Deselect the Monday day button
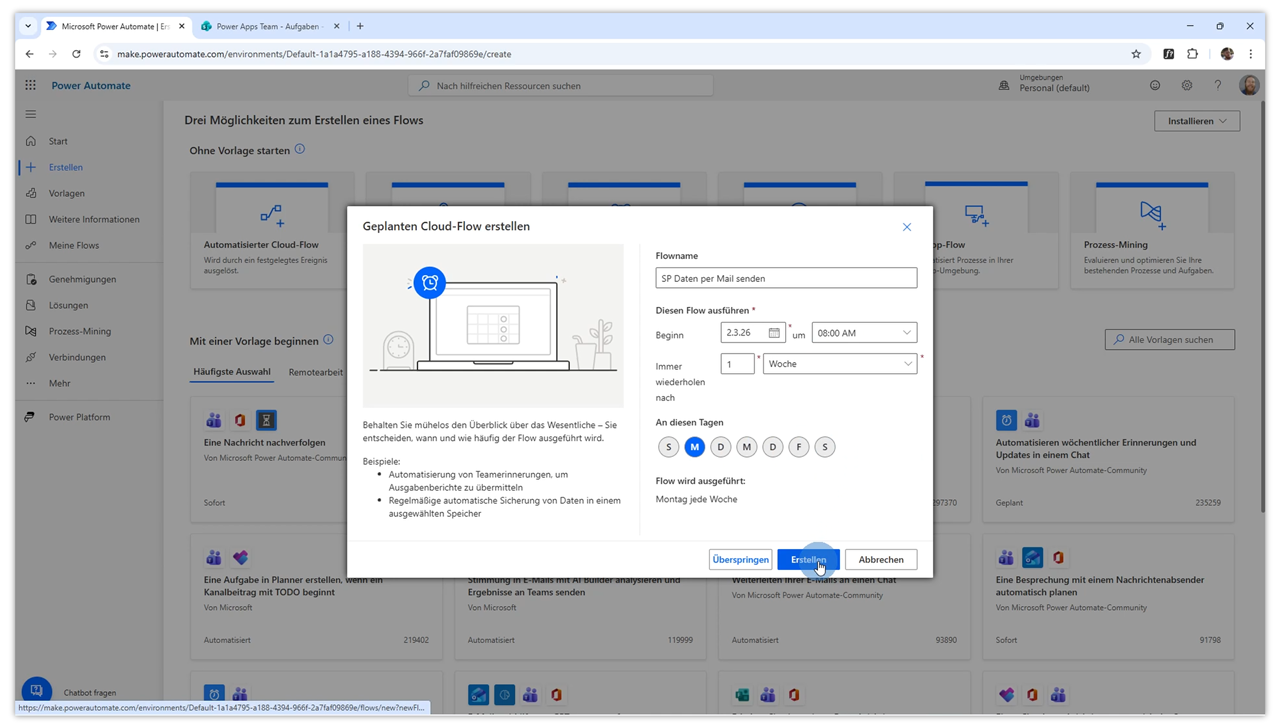 click(695, 447)
